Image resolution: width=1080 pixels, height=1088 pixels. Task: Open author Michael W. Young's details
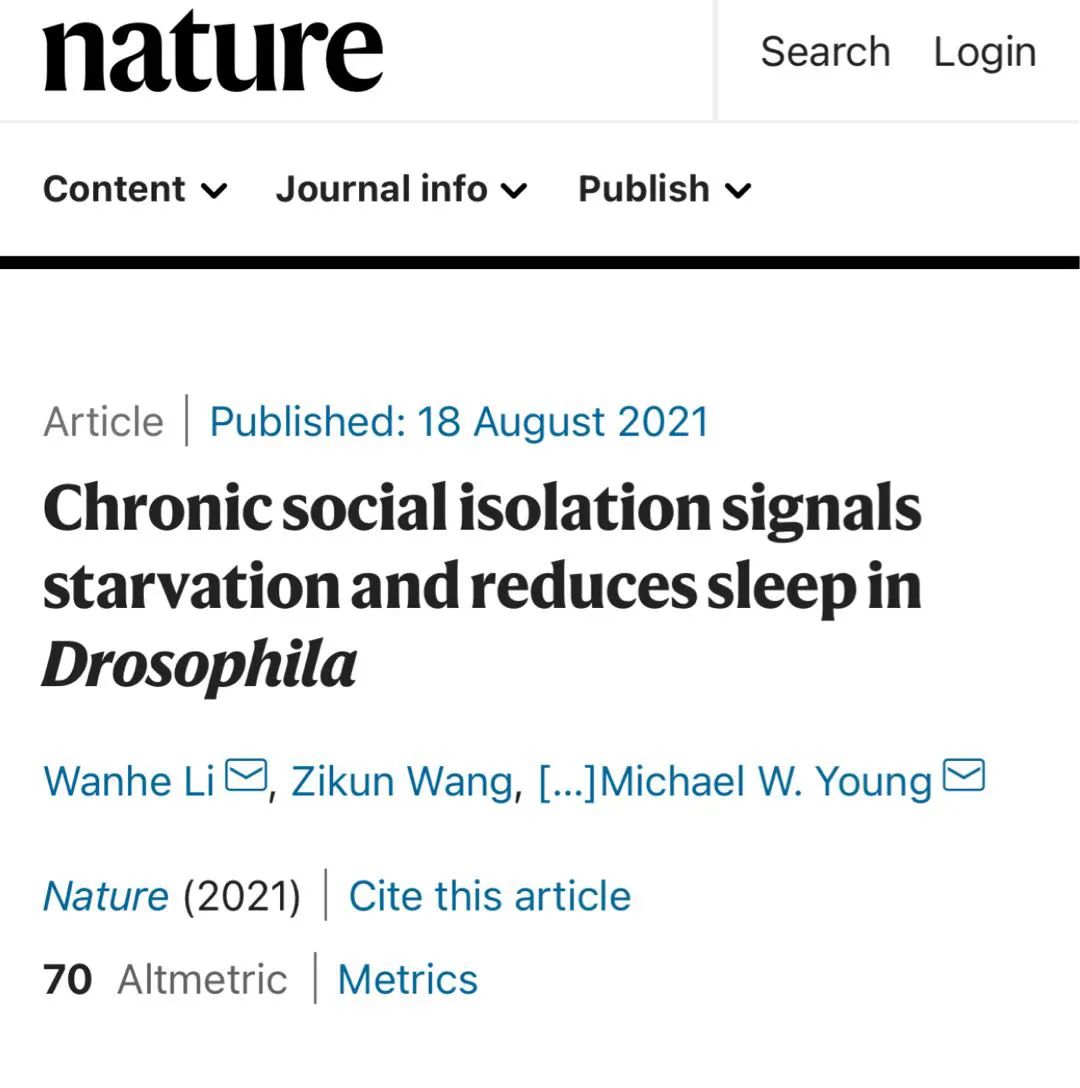(x=766, y=781)
